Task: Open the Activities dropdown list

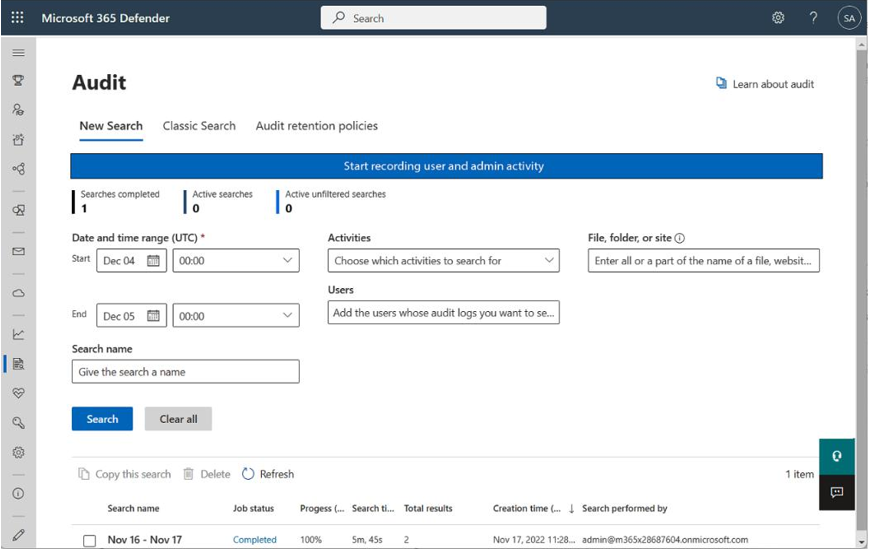Action: click(443, 261)
